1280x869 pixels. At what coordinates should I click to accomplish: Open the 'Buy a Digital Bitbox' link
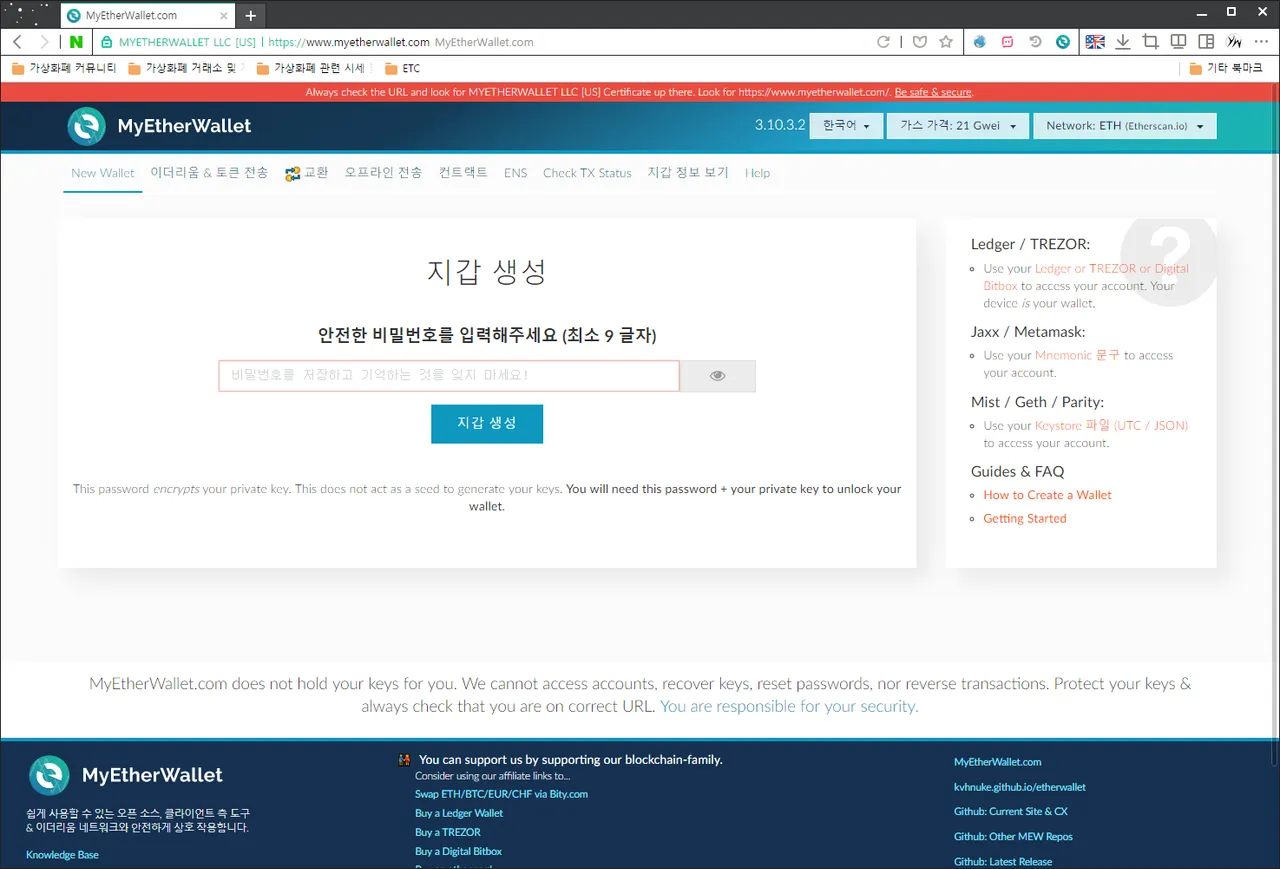pos(458,851)
